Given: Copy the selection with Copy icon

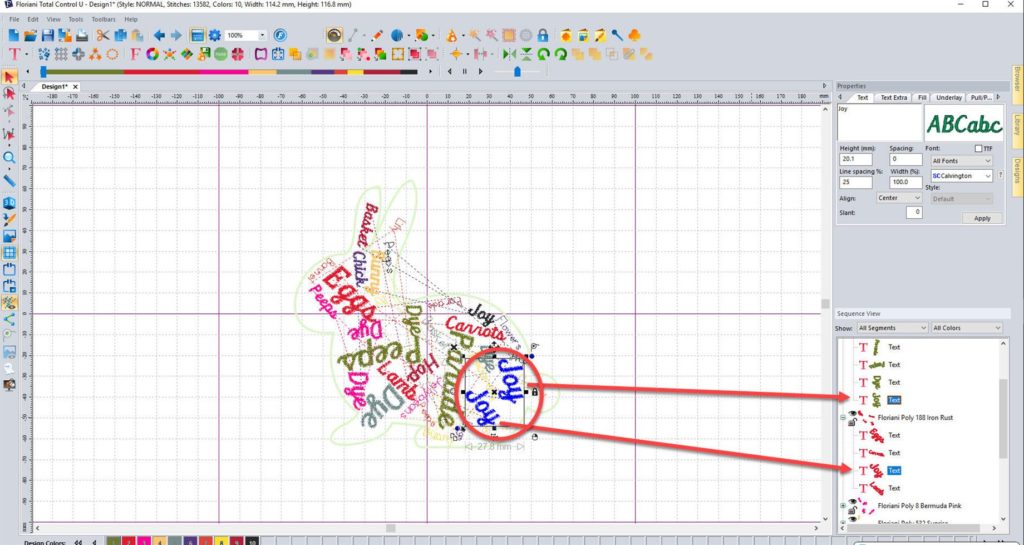Looking at the screenshot, I should pyautogui.click(x=120, y=35).
